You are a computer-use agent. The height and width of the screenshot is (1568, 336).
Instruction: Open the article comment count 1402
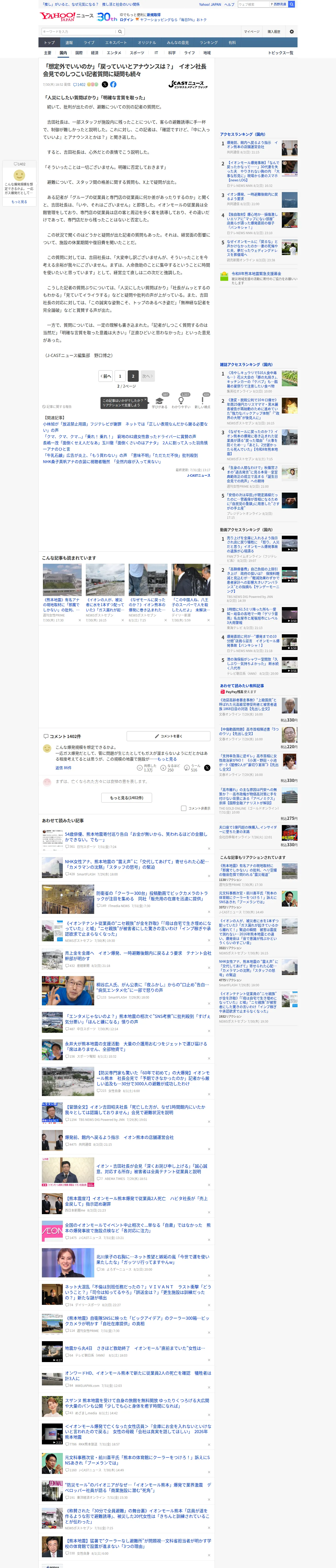pyautogui.click(x=79, y=85)
